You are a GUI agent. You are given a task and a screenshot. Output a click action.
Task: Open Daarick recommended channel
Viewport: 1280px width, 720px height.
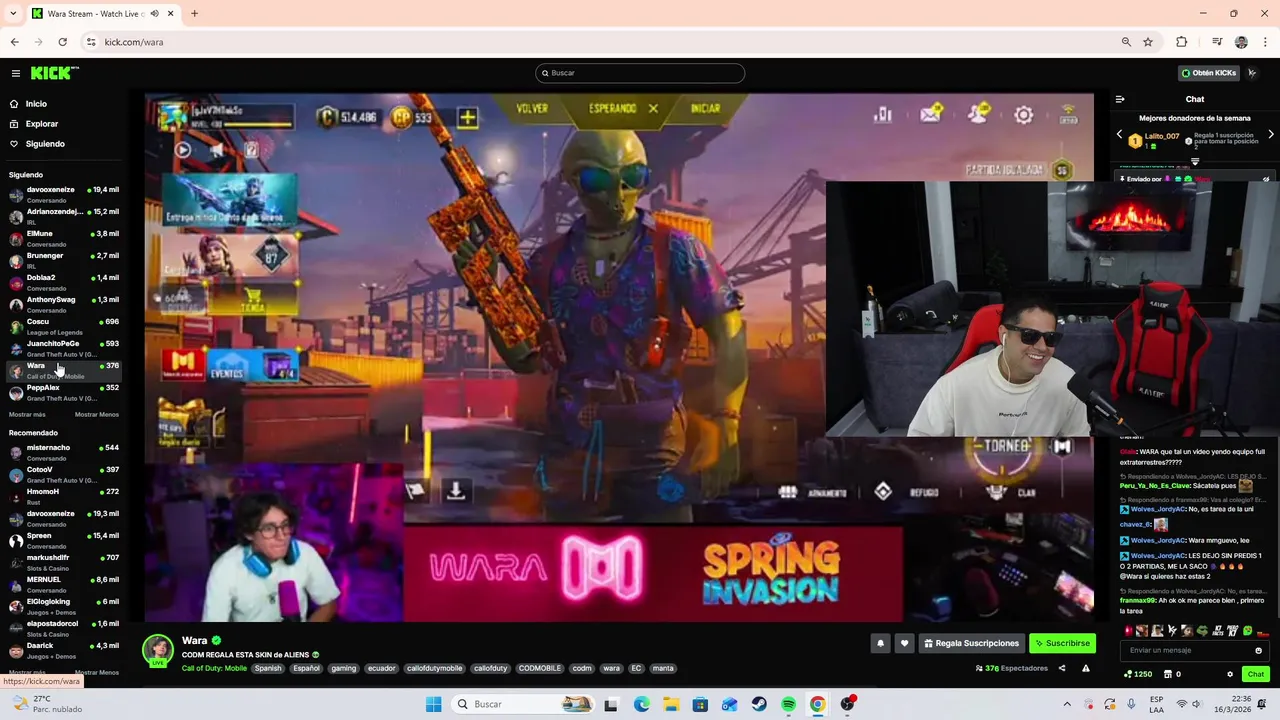click(x=63, y=650)
